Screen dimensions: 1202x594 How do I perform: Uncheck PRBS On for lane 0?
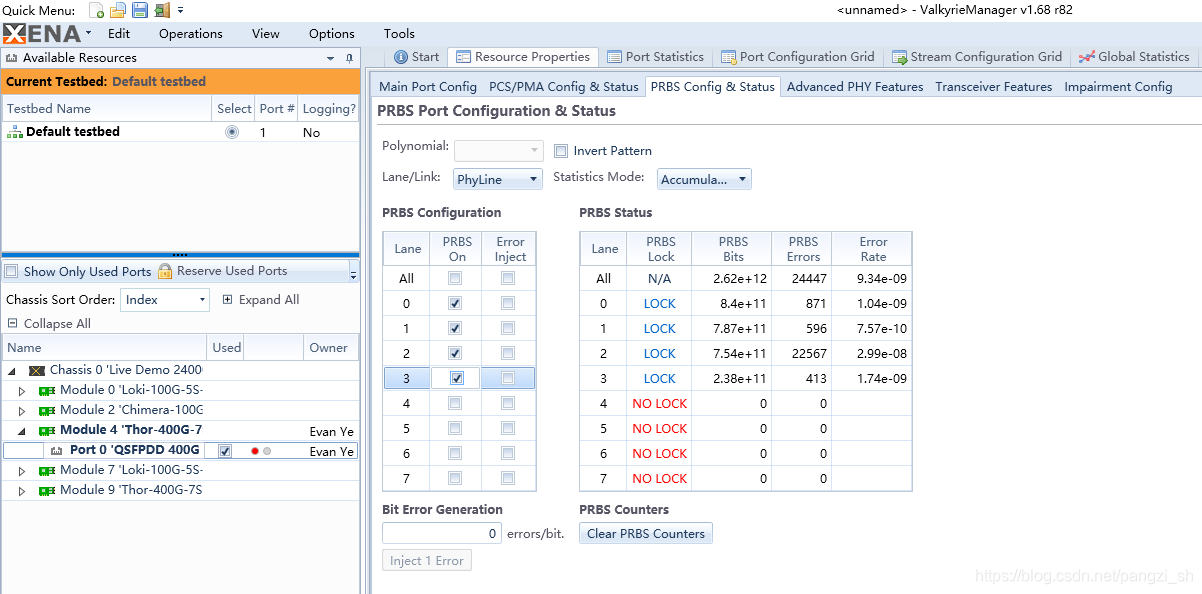[456, 303]
